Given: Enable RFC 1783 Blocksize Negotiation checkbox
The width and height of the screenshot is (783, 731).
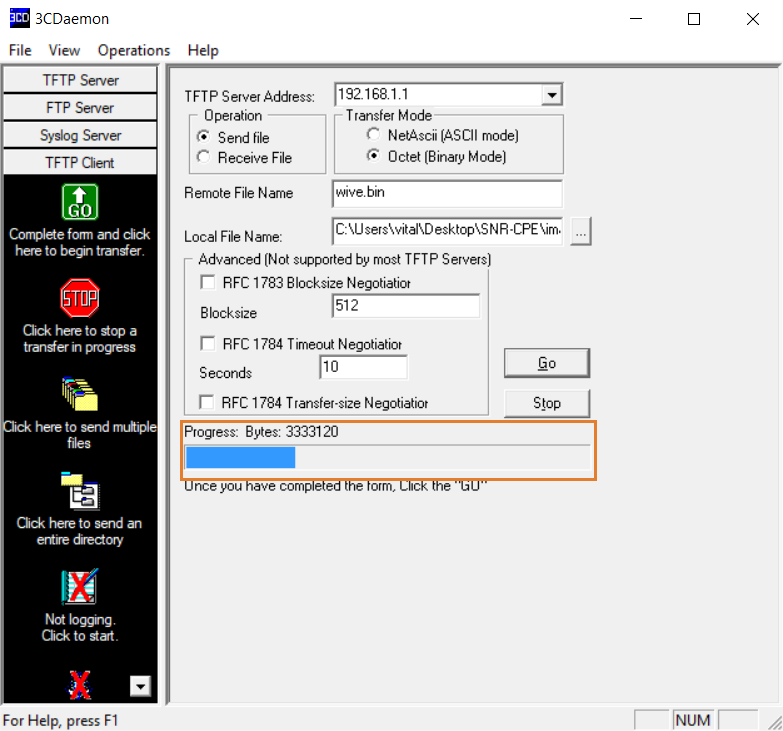Looking at the screenshot, I should click(208, 283).
